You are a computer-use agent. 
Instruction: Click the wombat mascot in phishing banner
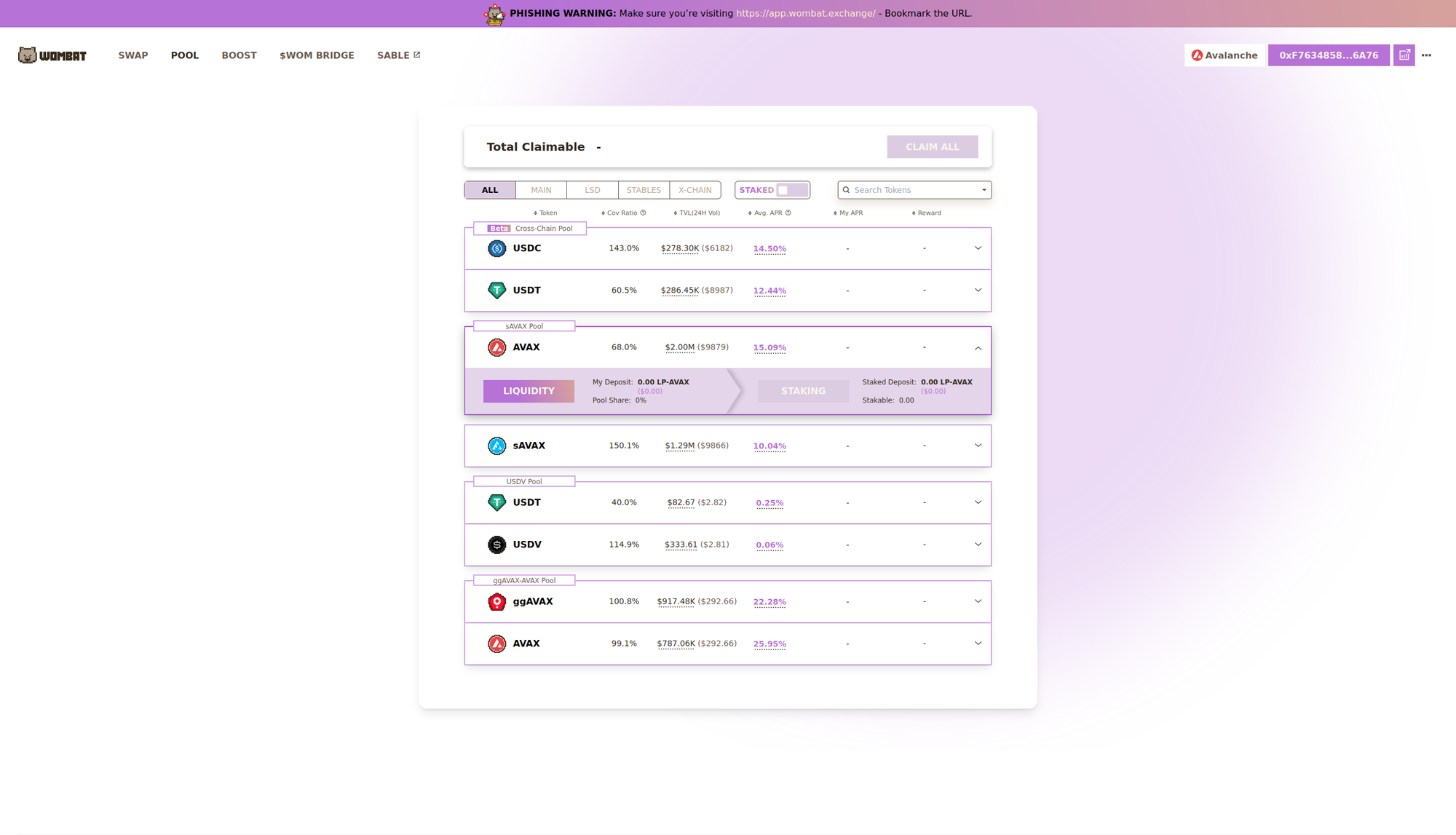(495, 14)
